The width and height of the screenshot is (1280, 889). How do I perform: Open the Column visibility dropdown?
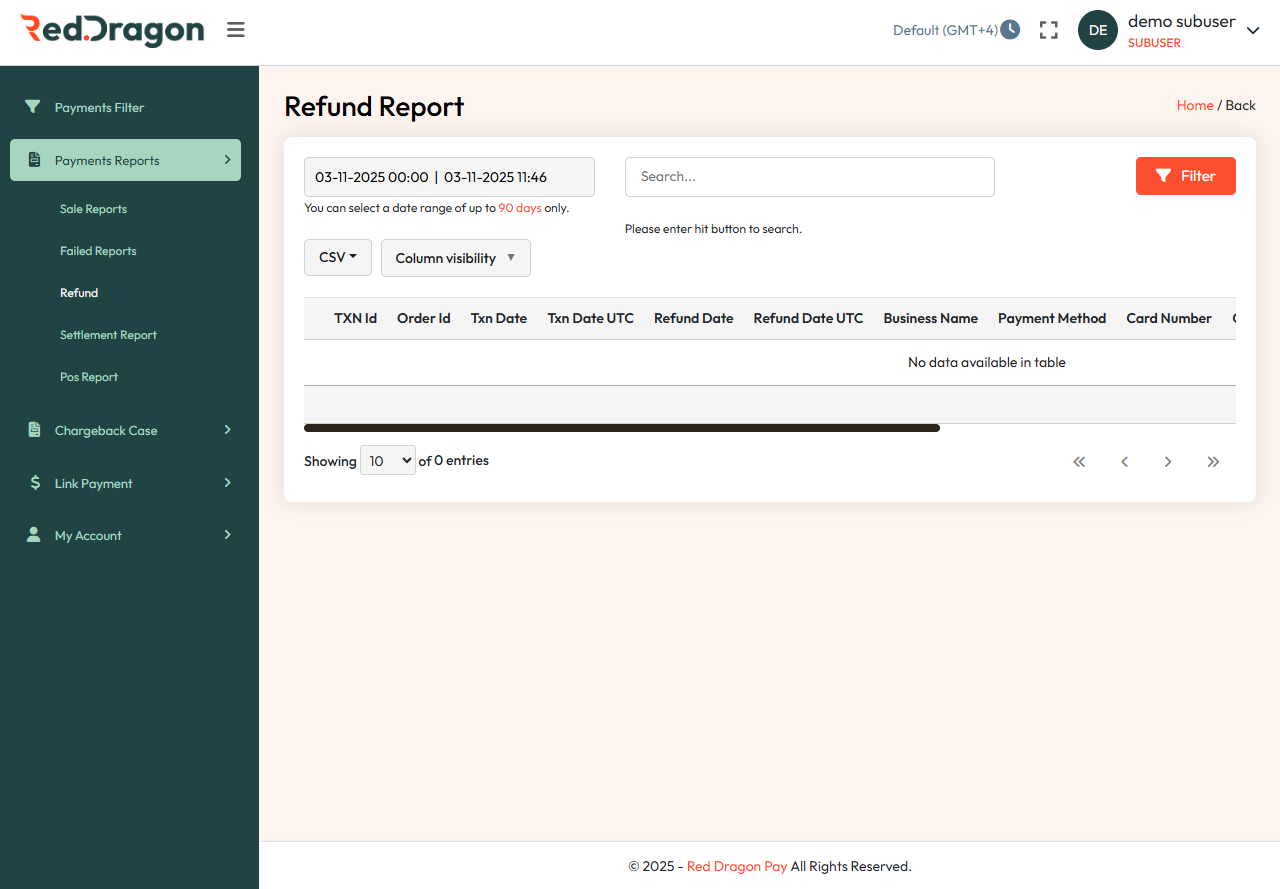455,257
